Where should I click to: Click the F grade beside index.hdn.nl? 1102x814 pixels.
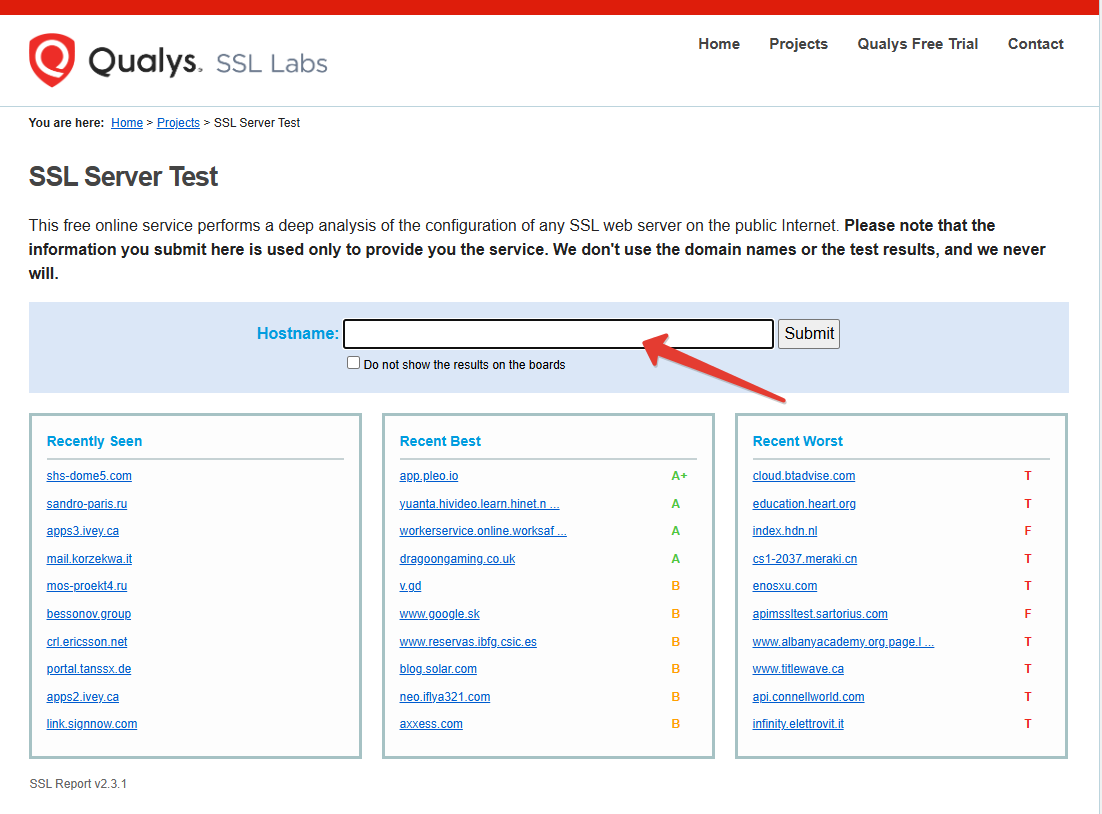click(x=1028, y=531)
